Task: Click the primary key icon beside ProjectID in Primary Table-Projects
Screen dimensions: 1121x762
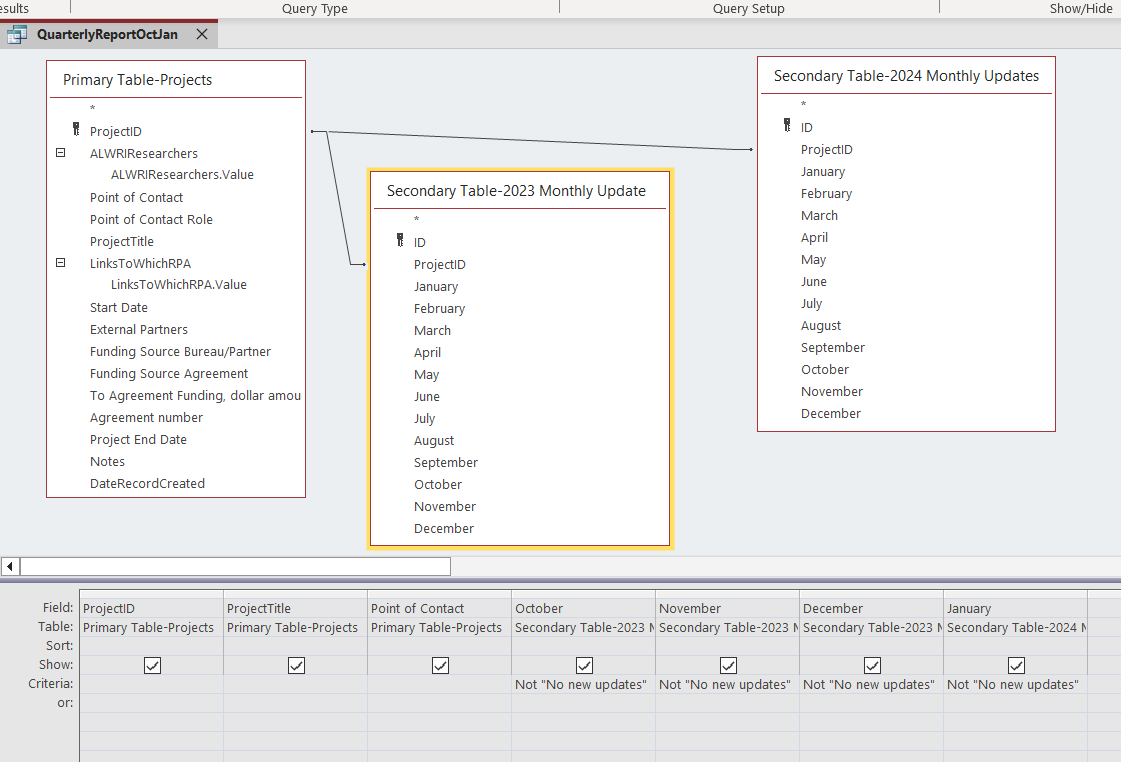Action: [76, 129]
